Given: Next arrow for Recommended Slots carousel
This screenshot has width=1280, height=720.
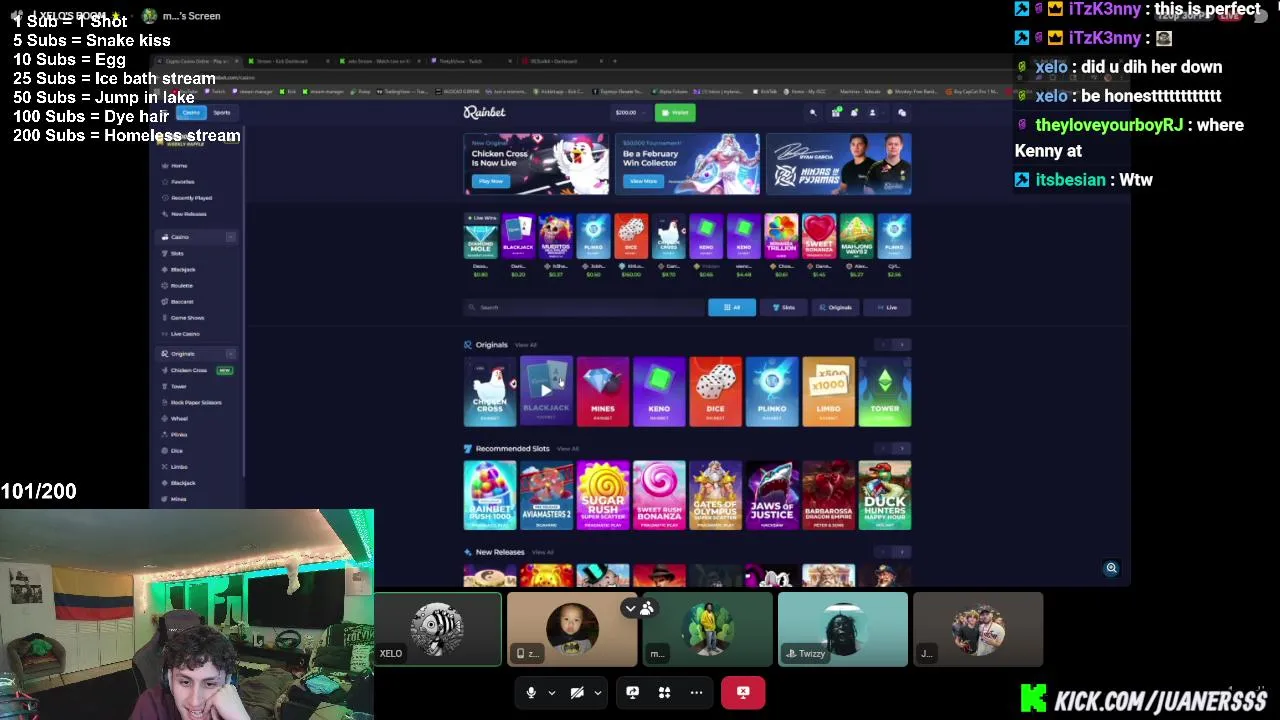Looking at the screenshot, I should (902, 449).
